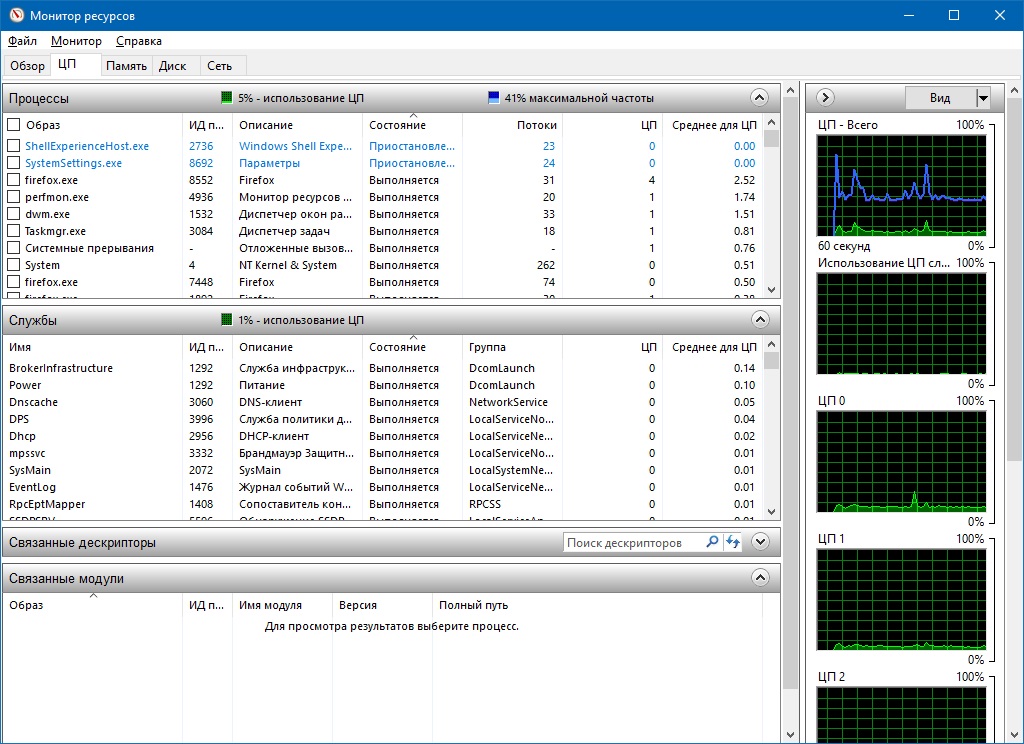Check the firefox.exe process with PID 8552
This screenshot has height=744, width=1024.
tap(14, 180)
